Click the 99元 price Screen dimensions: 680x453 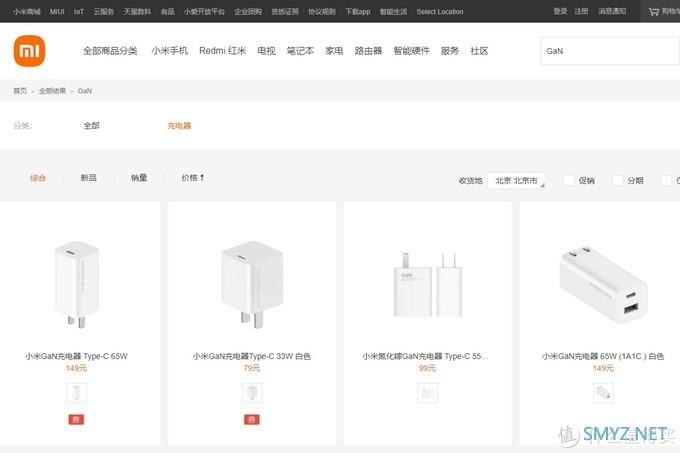tap(428, 368)
